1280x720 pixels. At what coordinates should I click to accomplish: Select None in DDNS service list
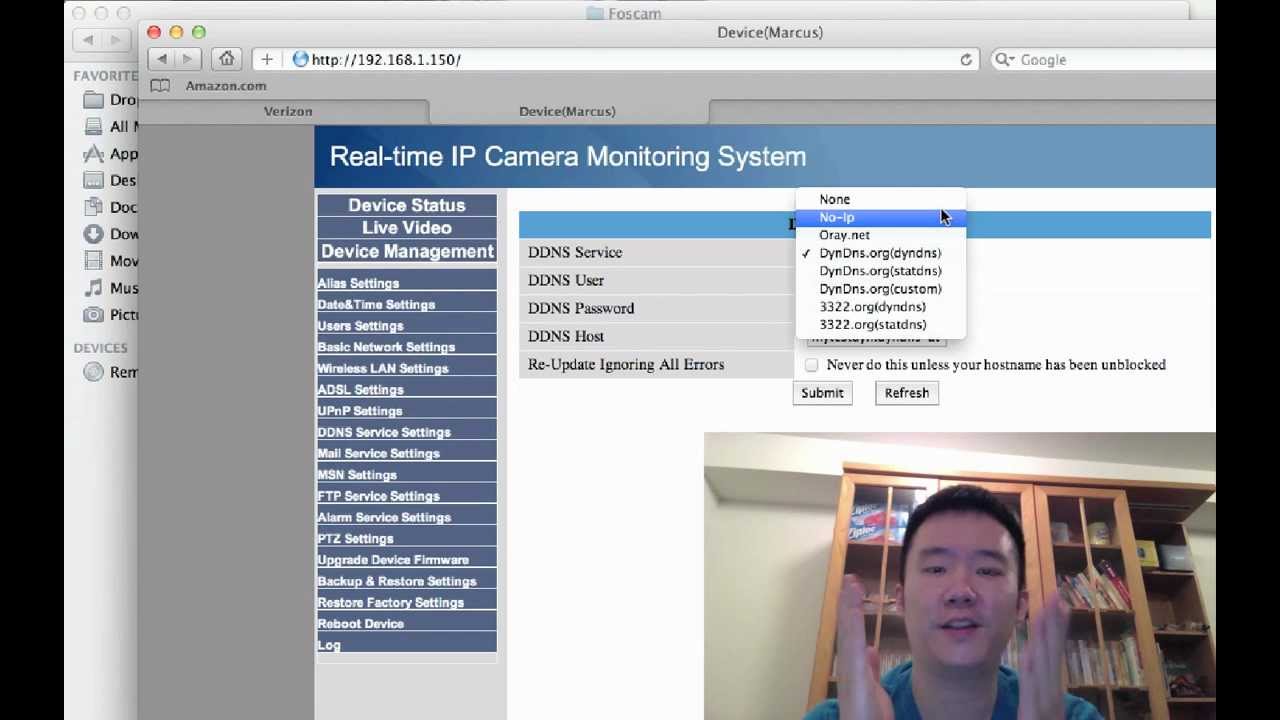tap(880, 199)
